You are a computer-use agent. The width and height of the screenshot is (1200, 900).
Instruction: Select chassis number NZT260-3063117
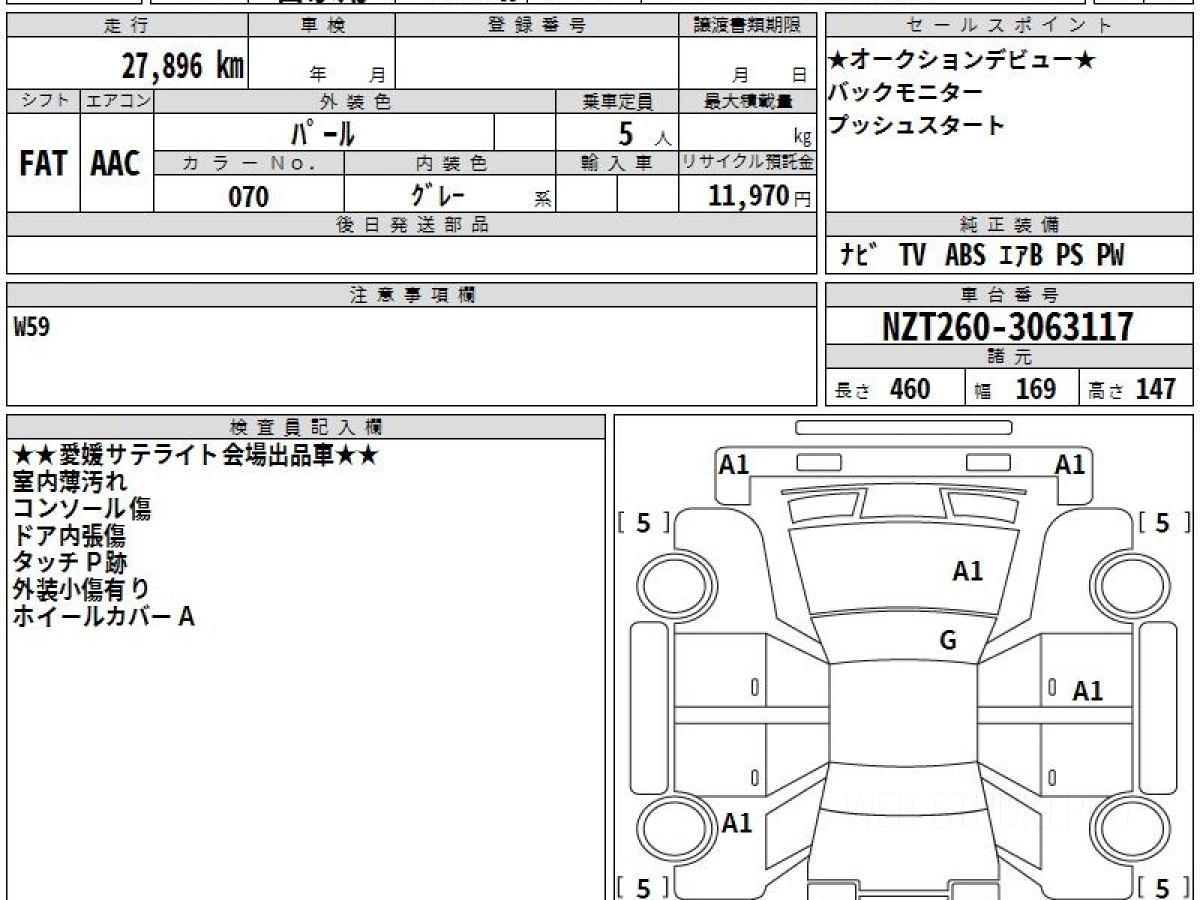(x=1008, y=327)
